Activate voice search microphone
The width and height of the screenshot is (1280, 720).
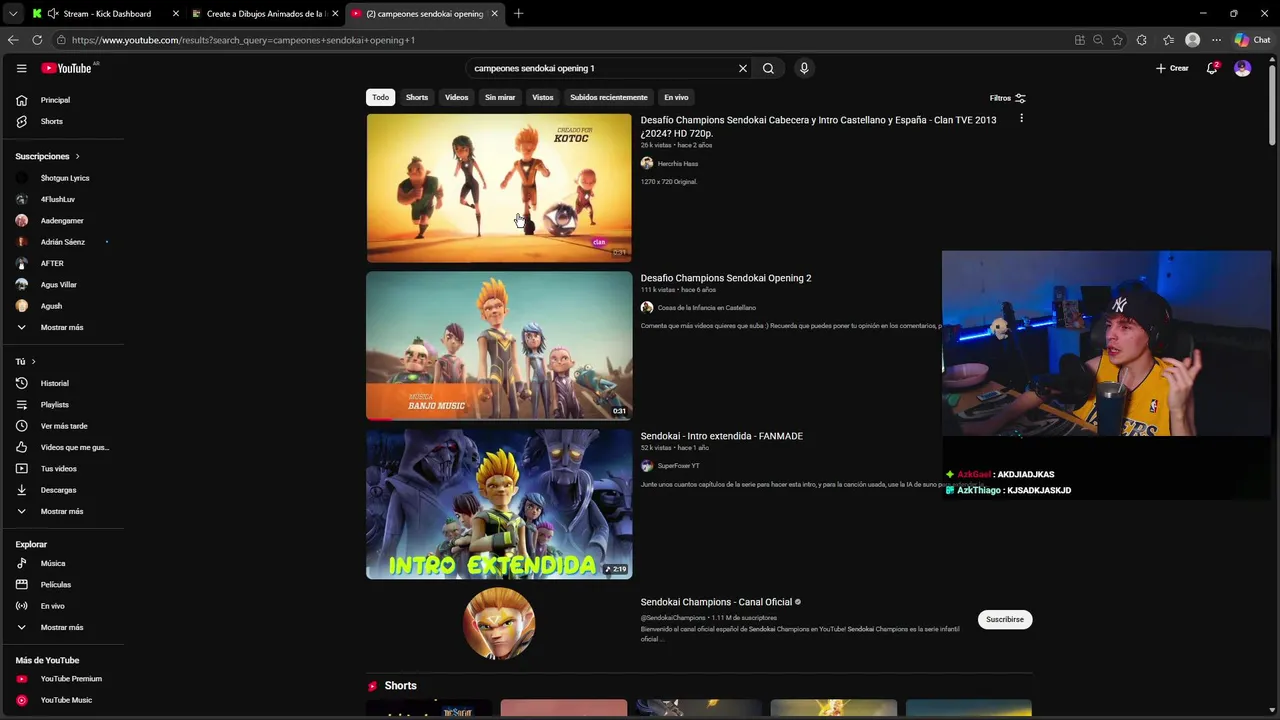tap(804, 68)
